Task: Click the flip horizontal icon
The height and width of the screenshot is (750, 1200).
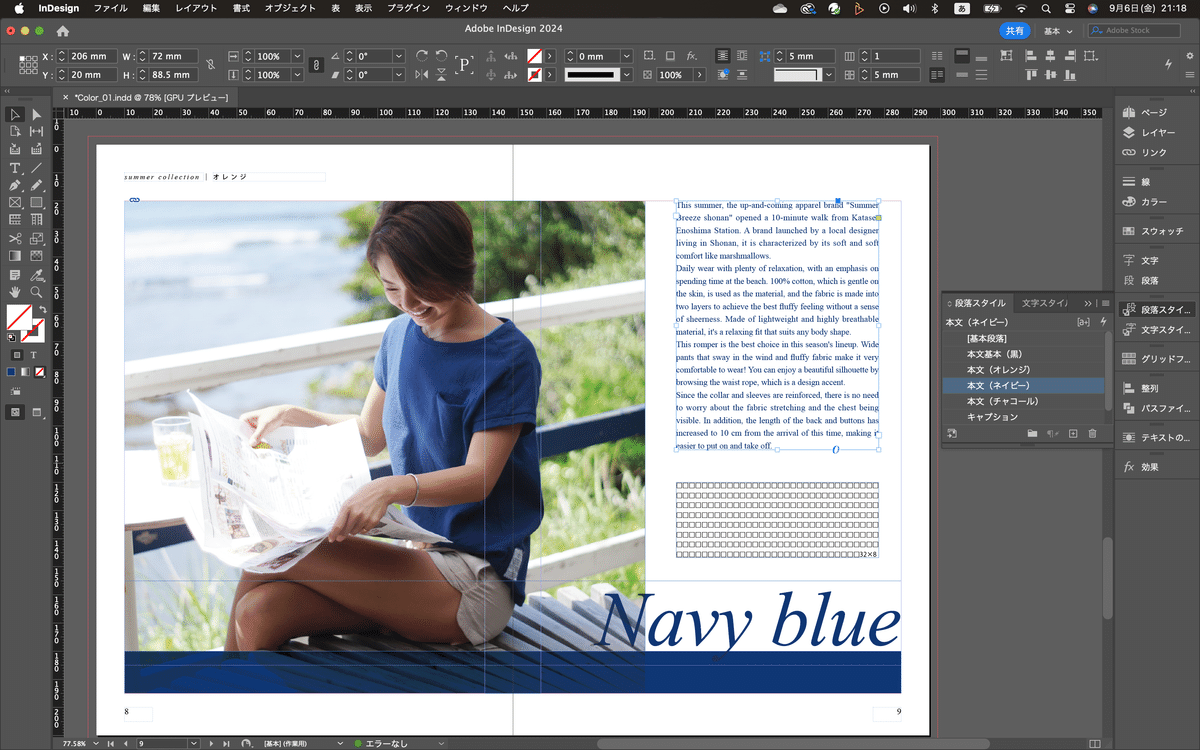Action: (422, 75)
